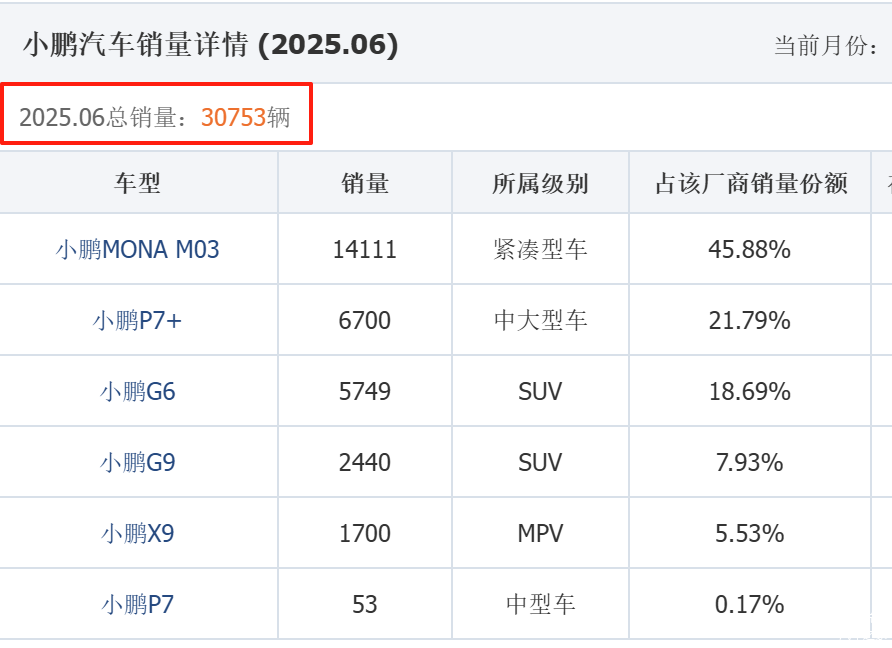Select the 45.88% share cell
Image resolution: width=892 pixels, height=648 pixels.
click(x=749, y=249)
